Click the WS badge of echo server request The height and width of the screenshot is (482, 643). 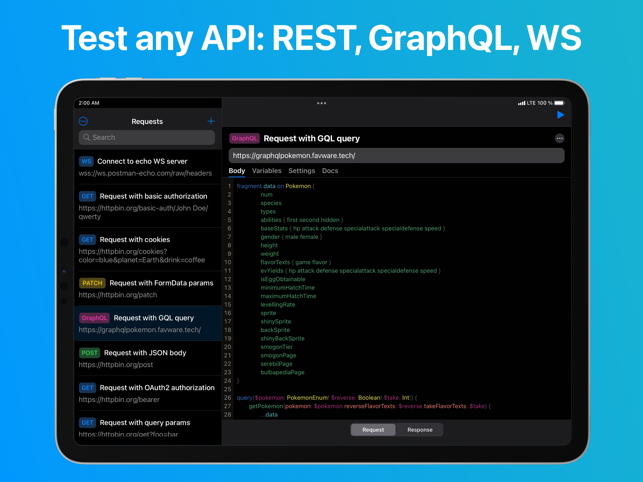click(x=86, y=161)
